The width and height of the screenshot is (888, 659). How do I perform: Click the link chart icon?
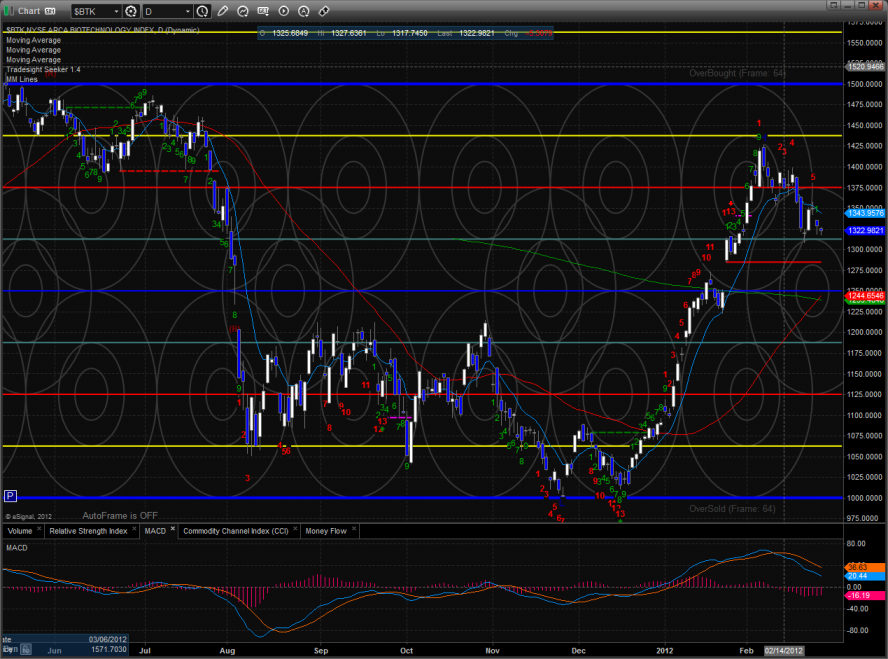[x=323, y=11]
